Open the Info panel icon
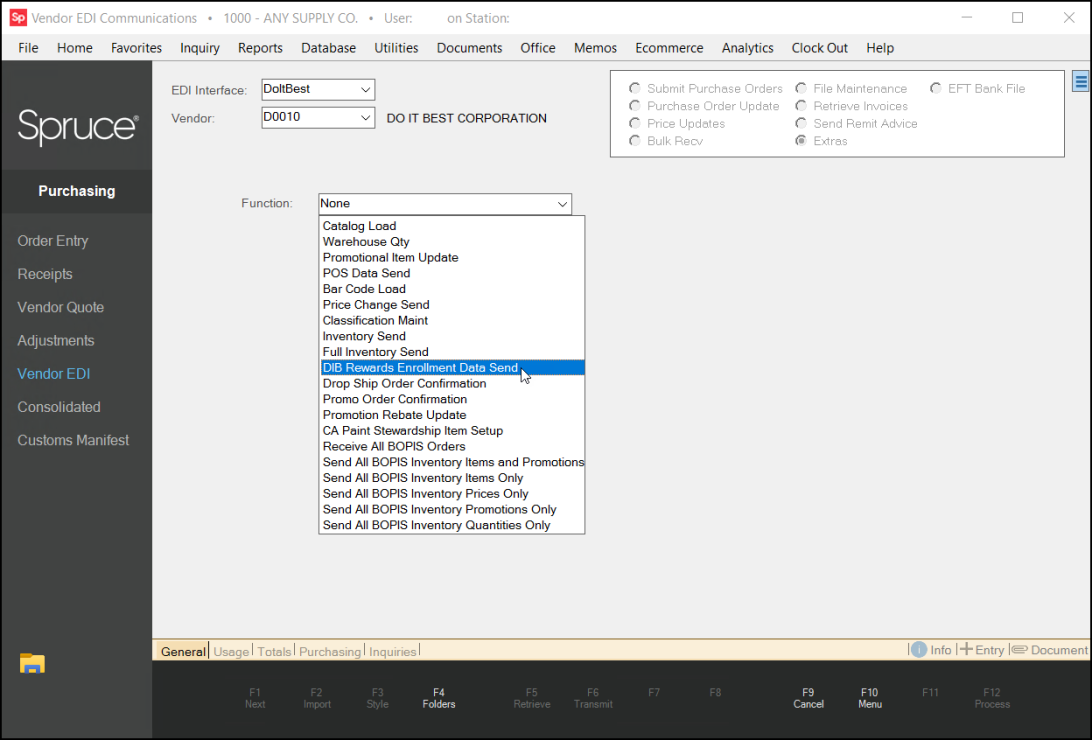Image resolution: width=1092 pixels, height=740 pixels. [x=918, y=650]
